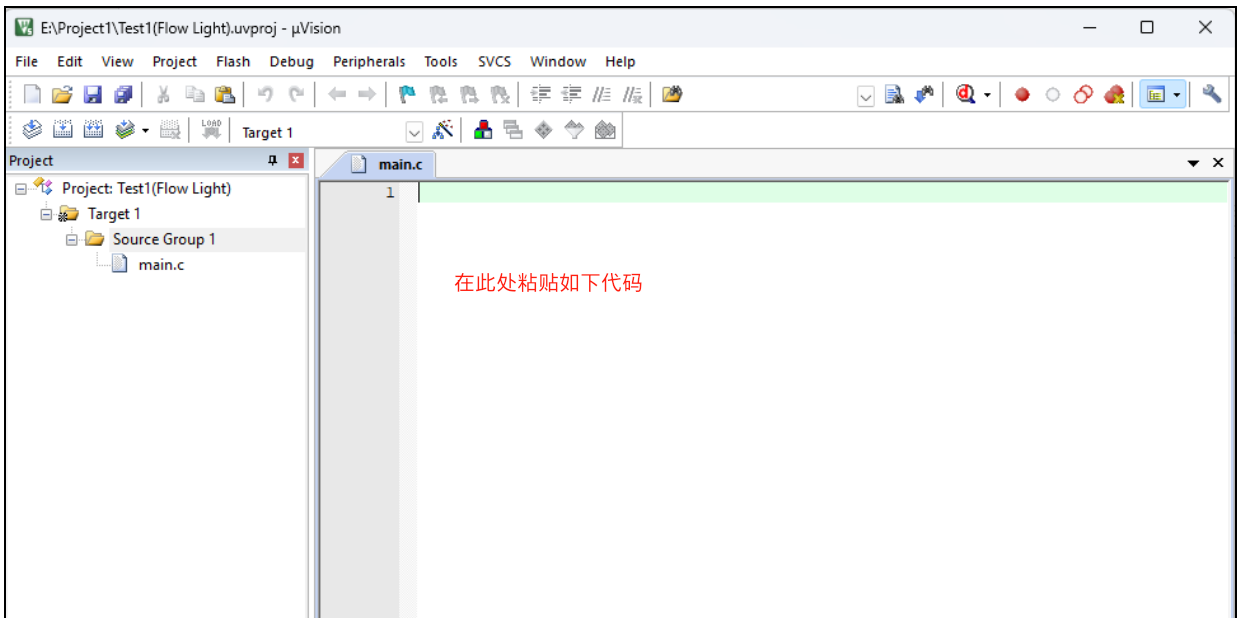Click the Rebuild all target files icon
The width and height of the screenshot is (1247, 618).
click(x=94, y=131)
